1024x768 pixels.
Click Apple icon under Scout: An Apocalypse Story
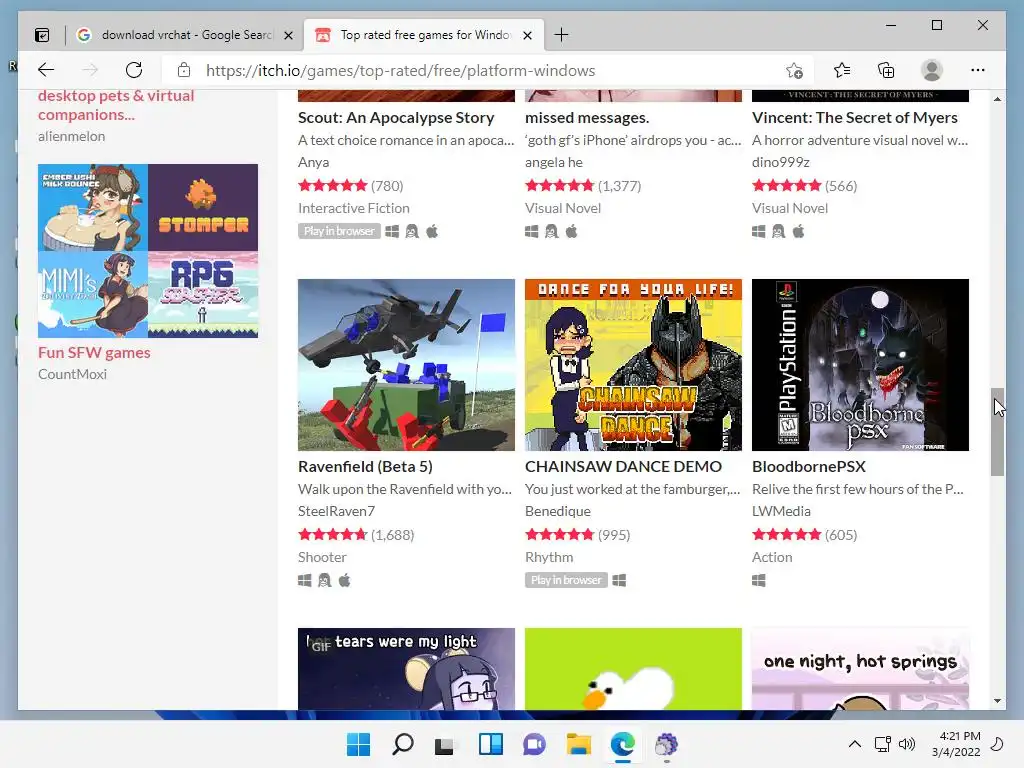coord(432,231)
